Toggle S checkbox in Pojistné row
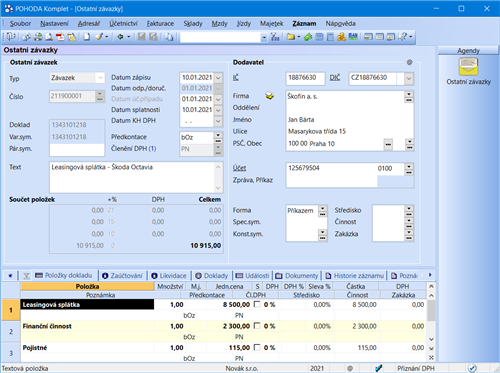The image size is (500, 373). coord(257,347)
